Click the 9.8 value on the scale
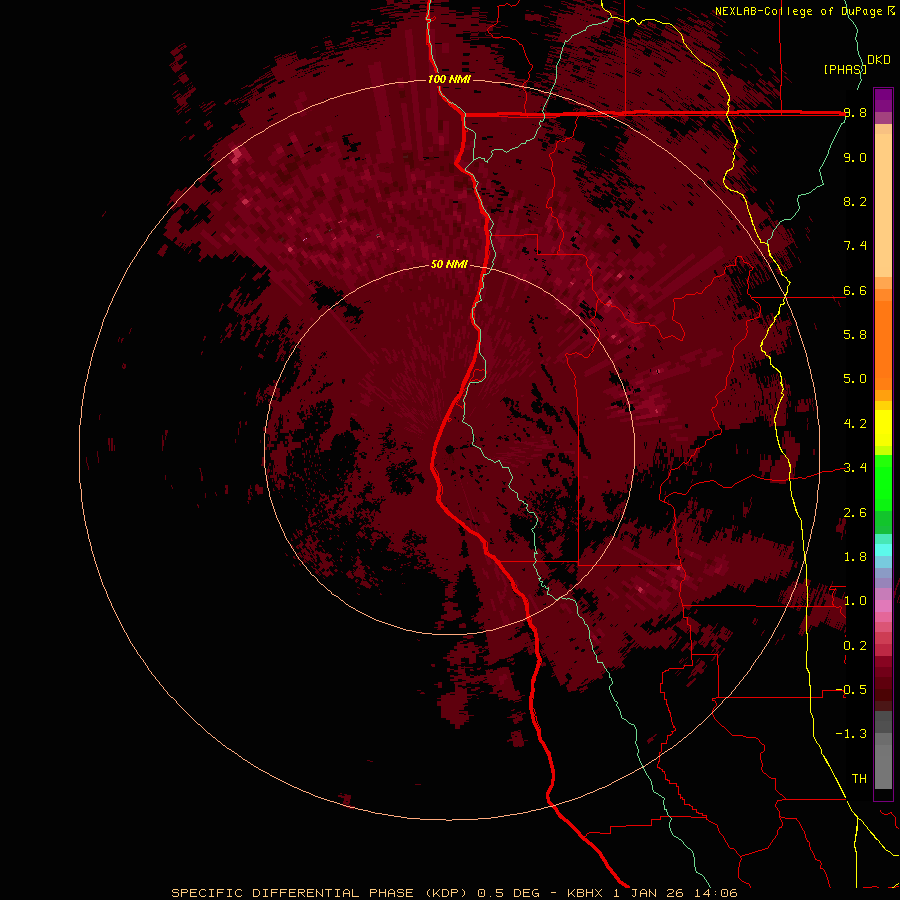 [855, 113]
